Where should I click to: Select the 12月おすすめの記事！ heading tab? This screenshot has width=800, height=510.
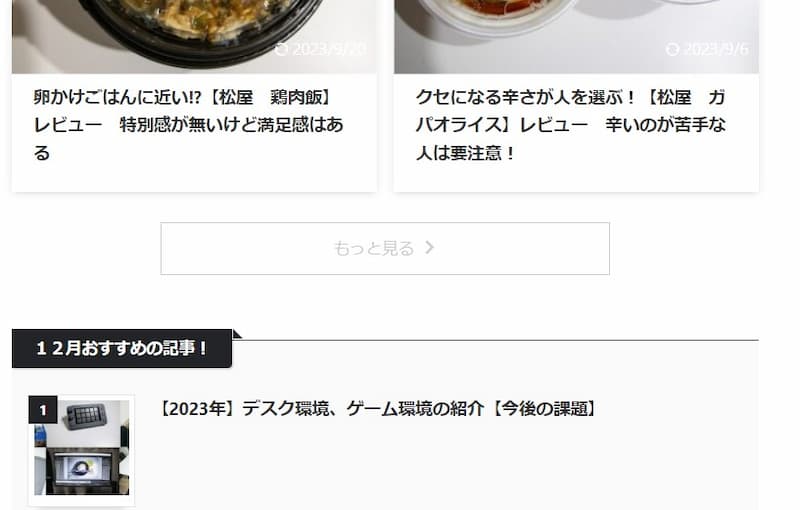tap(122, 348)
